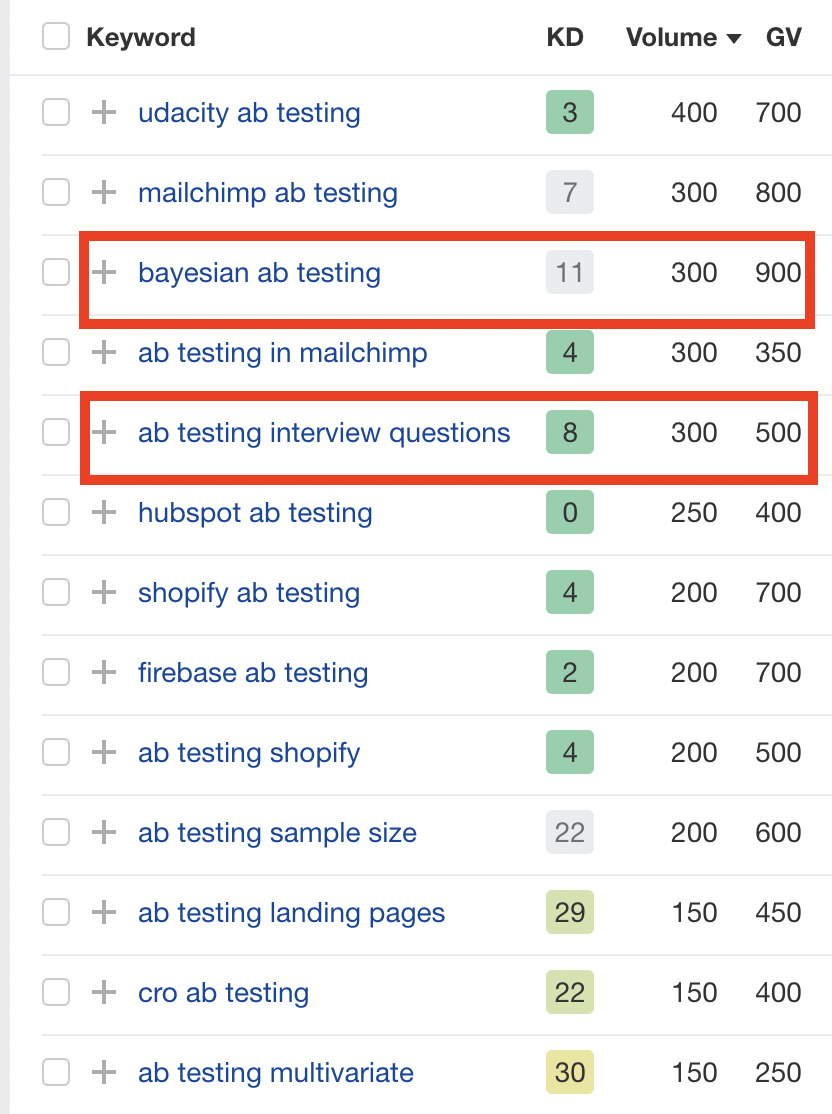Click the KD column header
832x1114 pixels.
(565, 37)
